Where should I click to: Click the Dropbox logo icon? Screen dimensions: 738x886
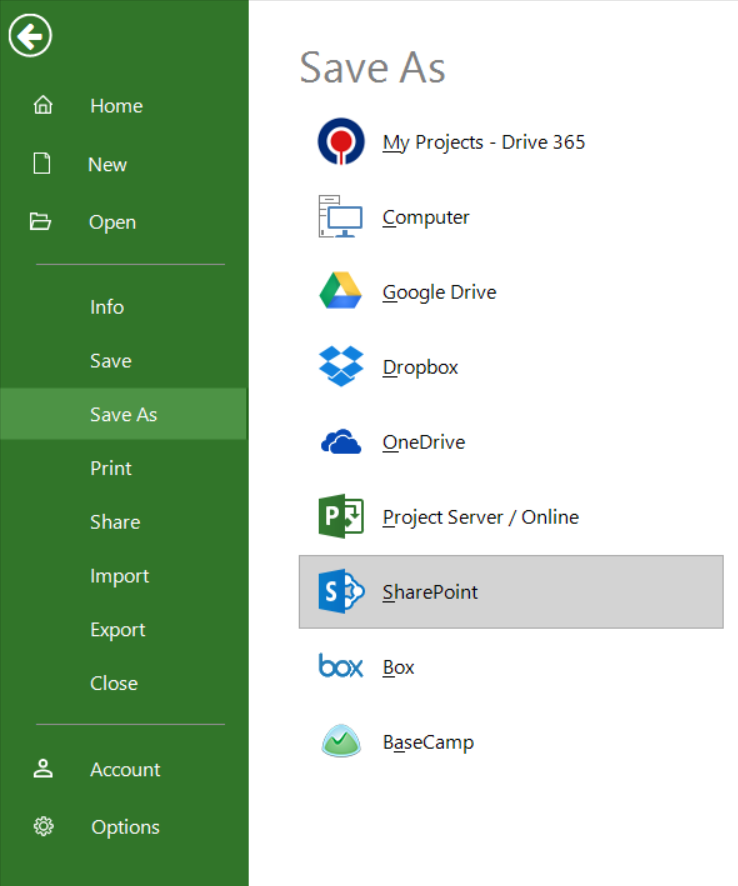(x=341, y=366)
